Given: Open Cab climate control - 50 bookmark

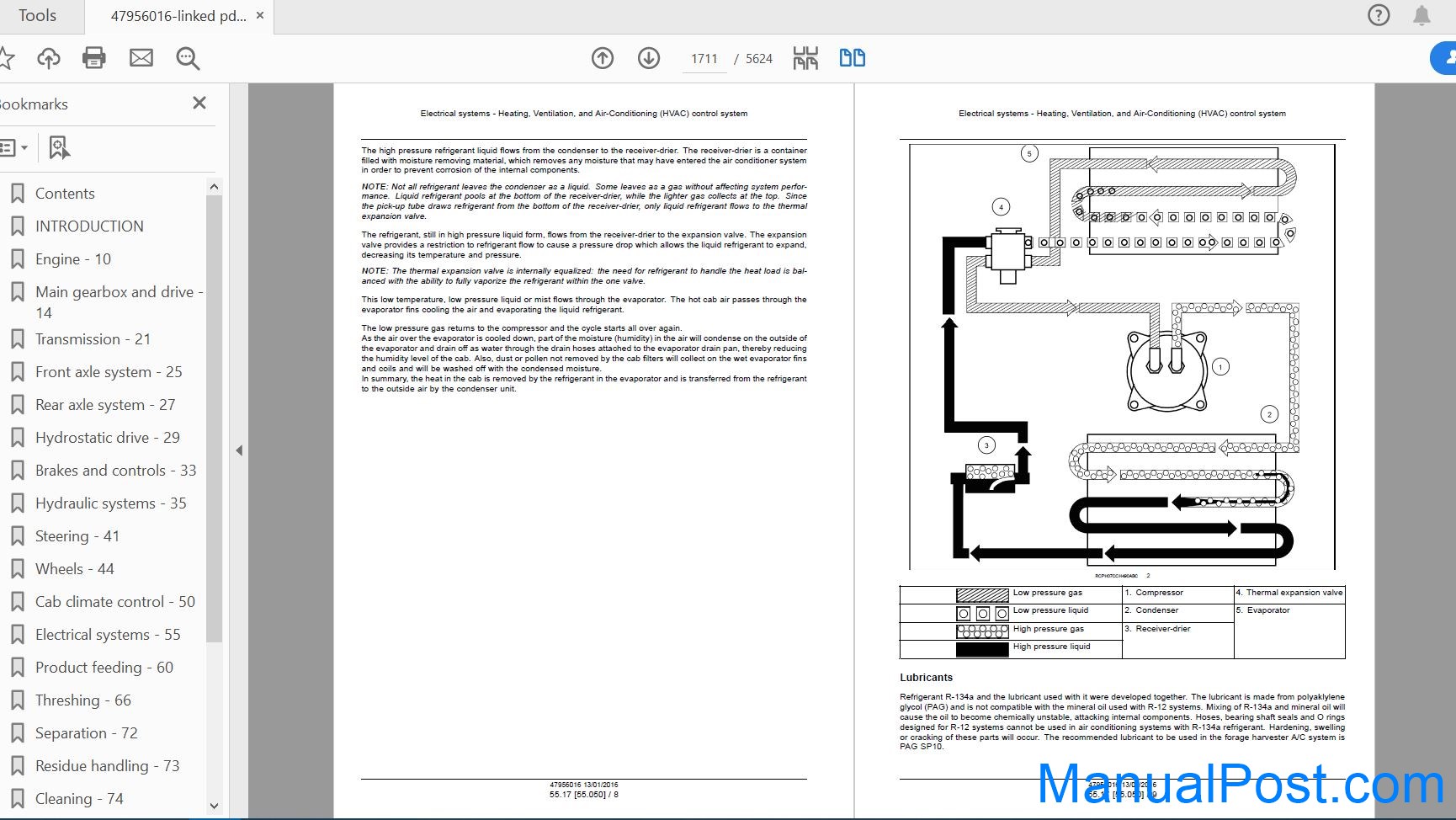Looking at the screenshot, I should 115,602.
